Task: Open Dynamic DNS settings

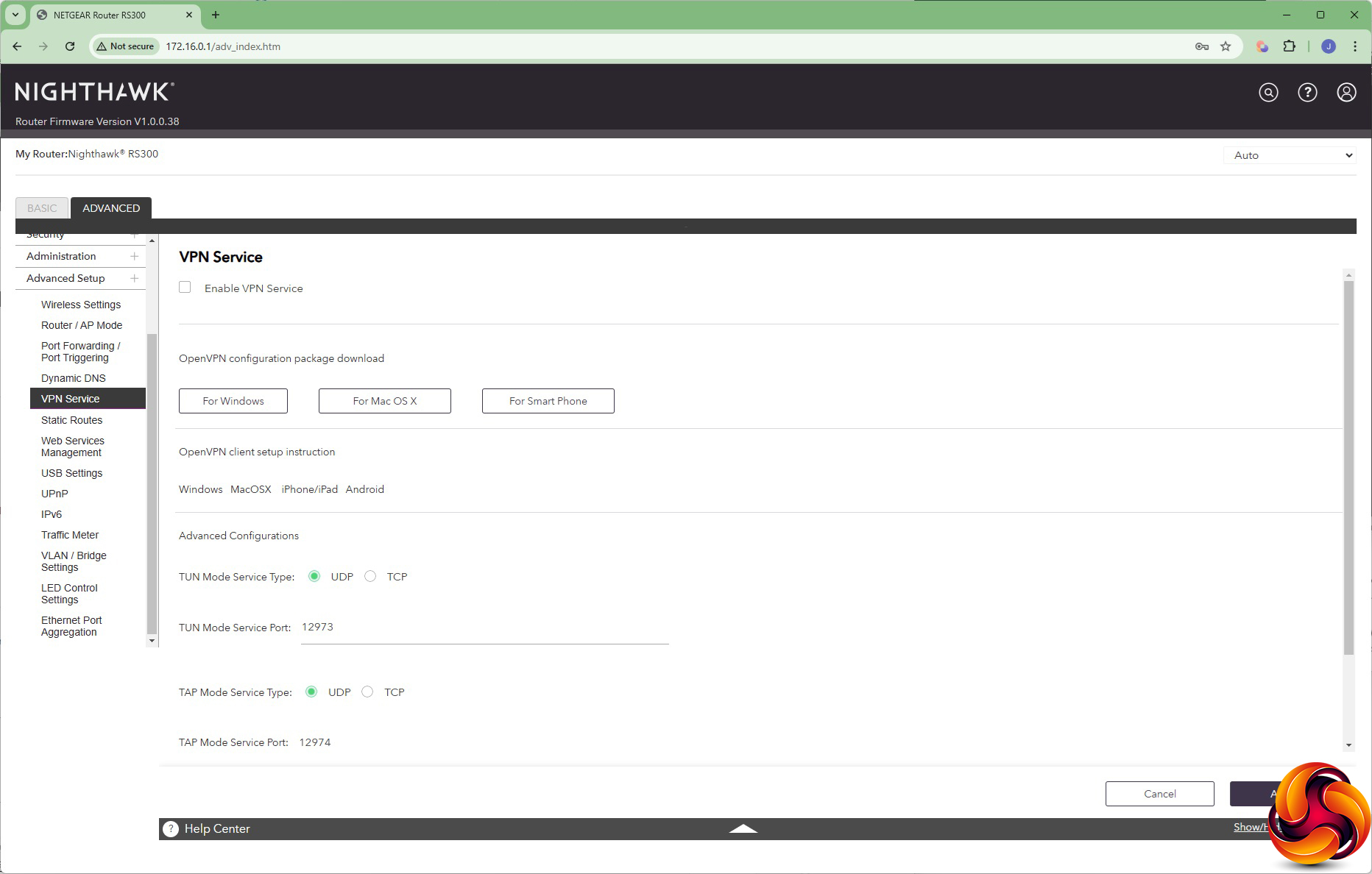Action: tap(74, 378)
